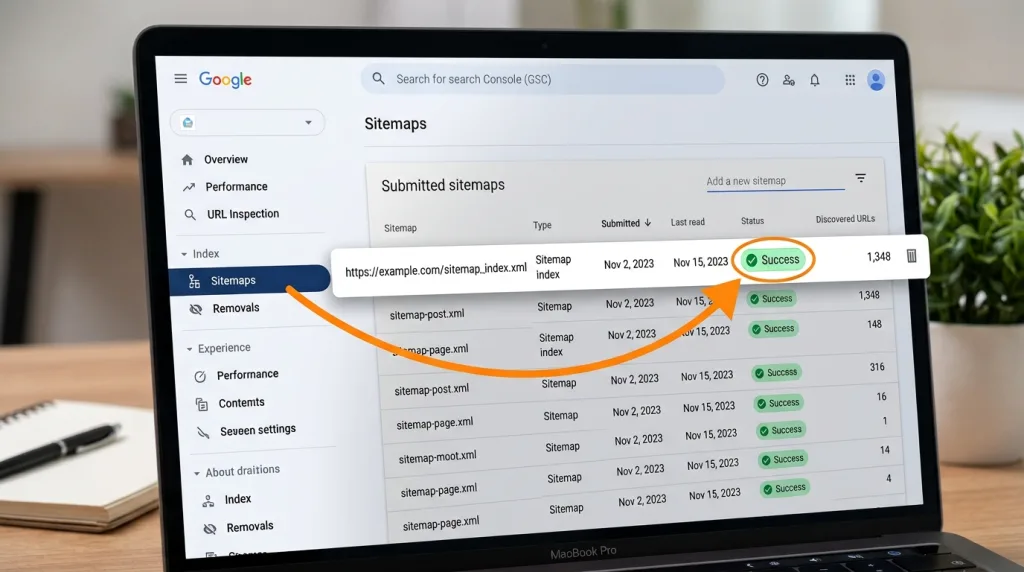Image resolution: width=1024 pixels, height=572 pixels.
Task: Click the magnifier icon in search bar
Action: pos(379,78)
